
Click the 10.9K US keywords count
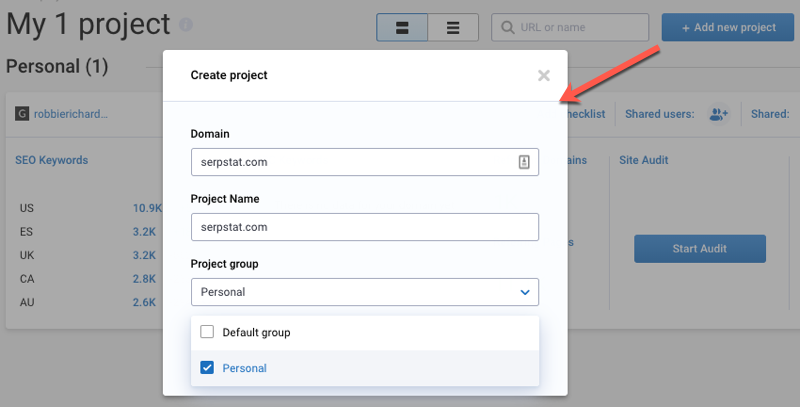[x=147, y=208]
